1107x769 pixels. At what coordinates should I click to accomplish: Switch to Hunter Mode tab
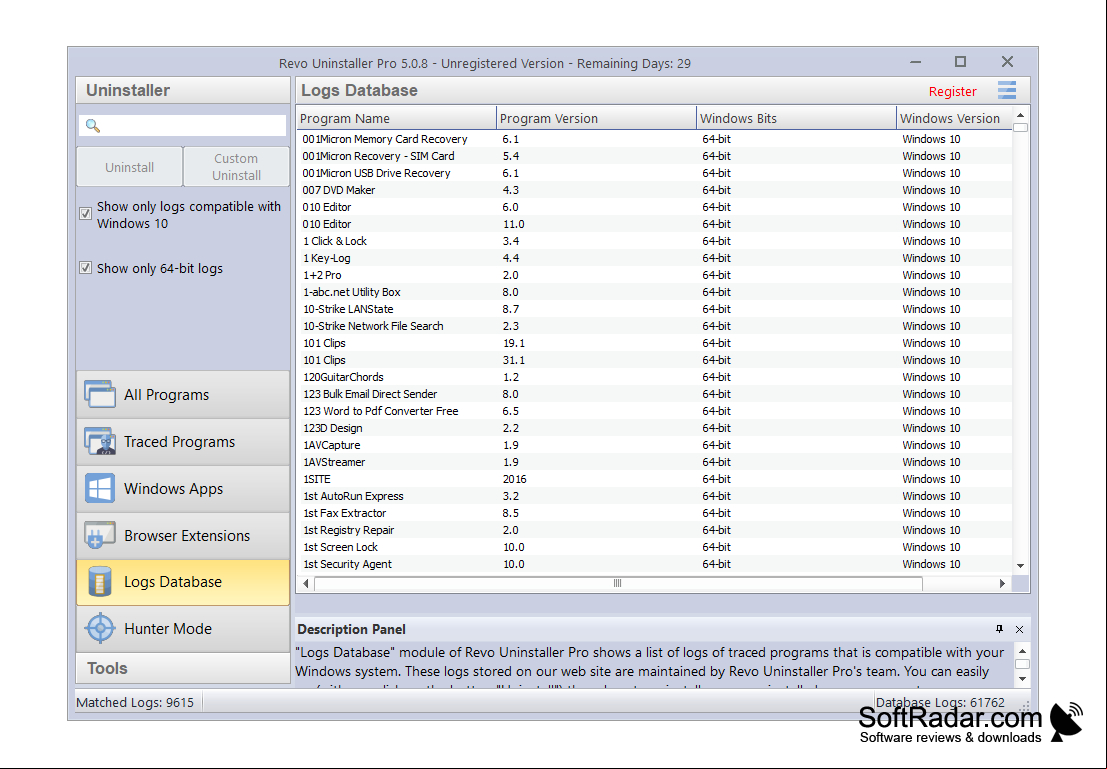[x=183, y=628]
